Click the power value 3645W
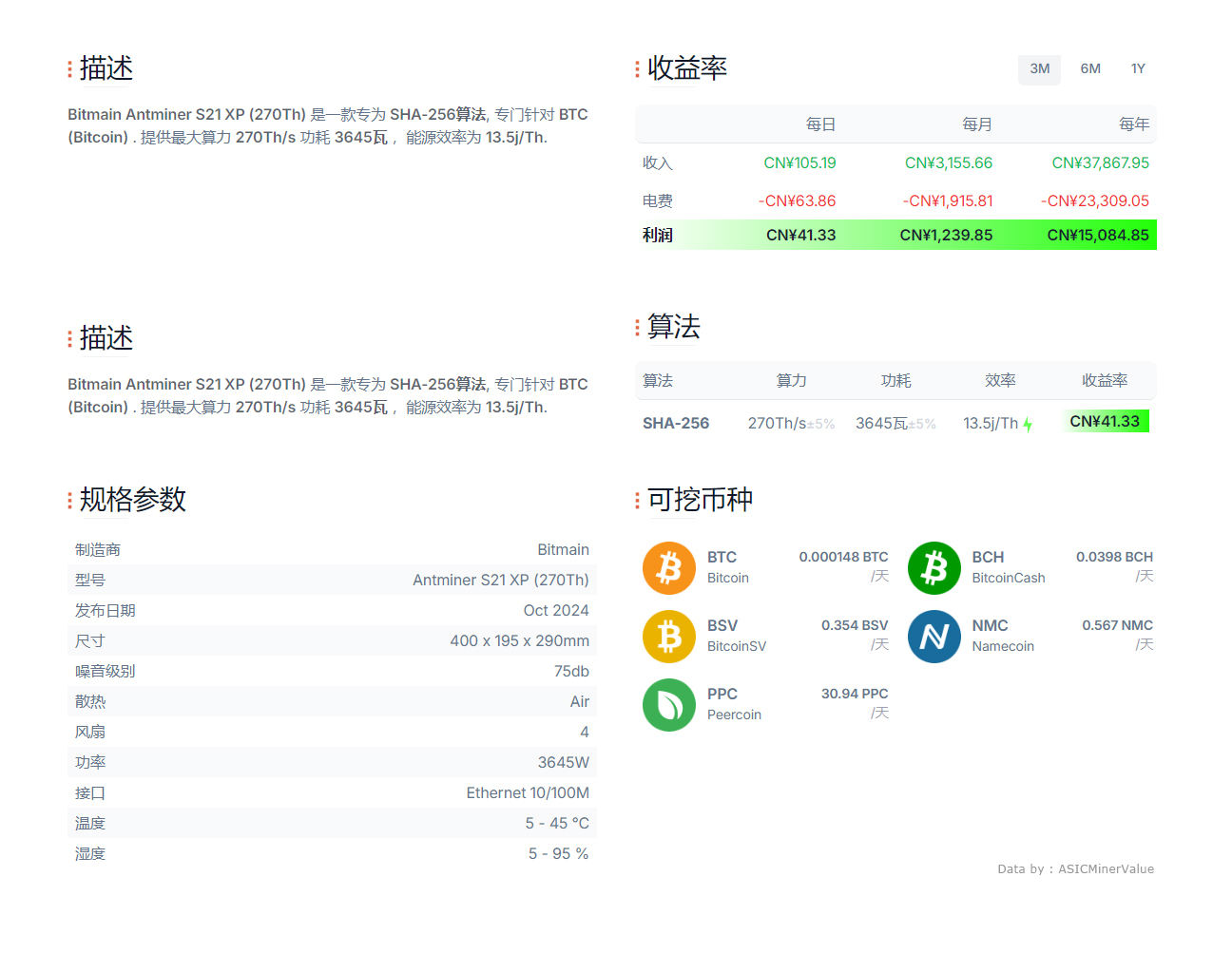This screenshot has width=1232, height=953. tap(563, 763)
